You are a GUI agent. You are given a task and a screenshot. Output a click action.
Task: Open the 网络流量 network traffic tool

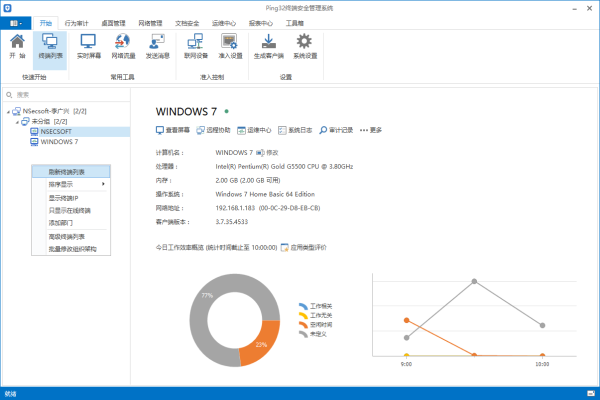click(x=123, y=47)
